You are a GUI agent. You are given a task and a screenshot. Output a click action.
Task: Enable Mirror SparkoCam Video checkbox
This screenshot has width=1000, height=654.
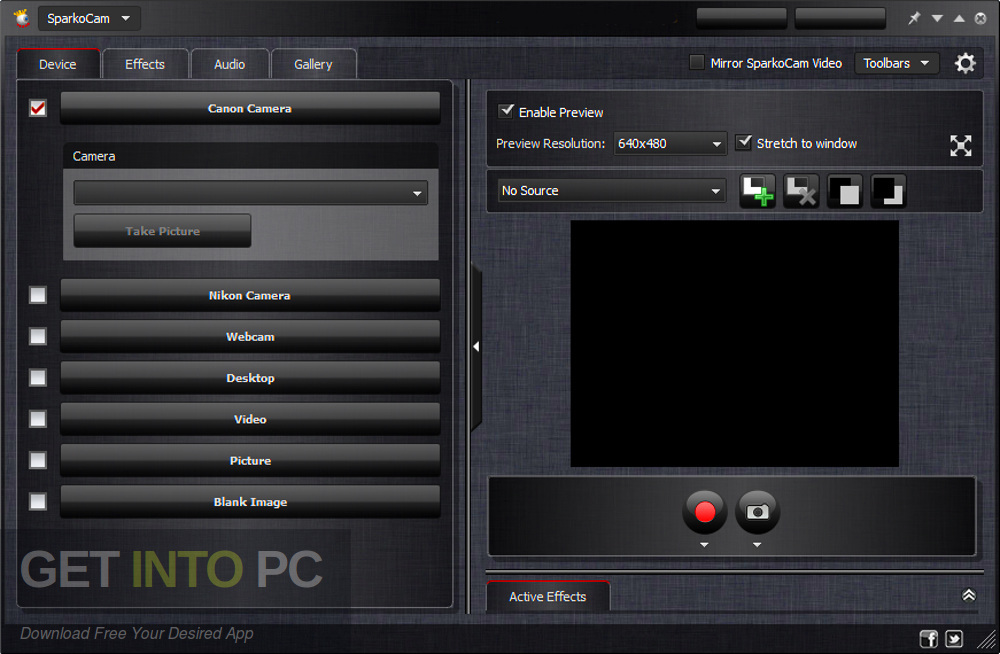pos(697,63)
